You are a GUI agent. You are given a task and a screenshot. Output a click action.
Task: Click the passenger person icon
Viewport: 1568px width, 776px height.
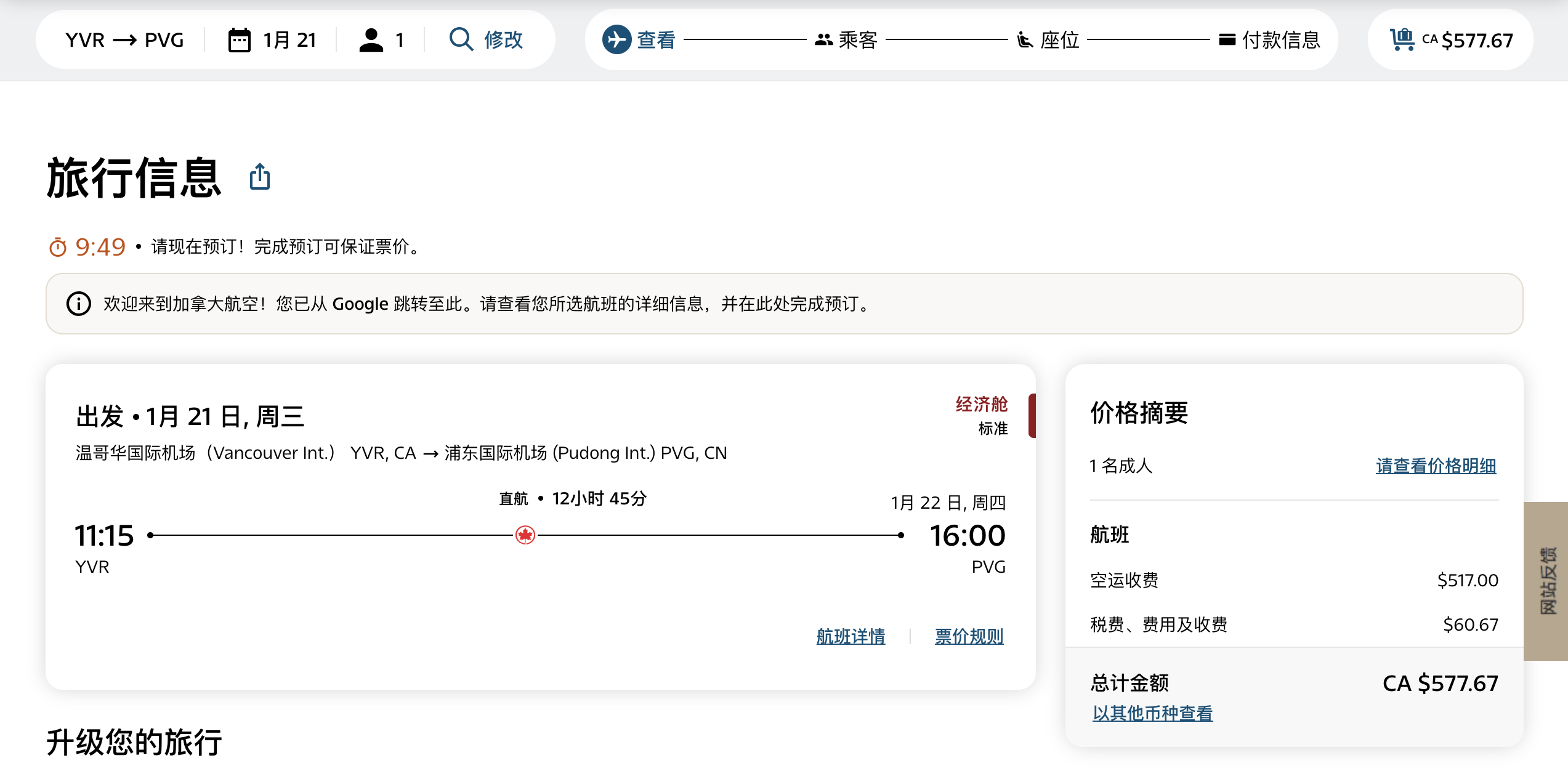coord(371,40)
